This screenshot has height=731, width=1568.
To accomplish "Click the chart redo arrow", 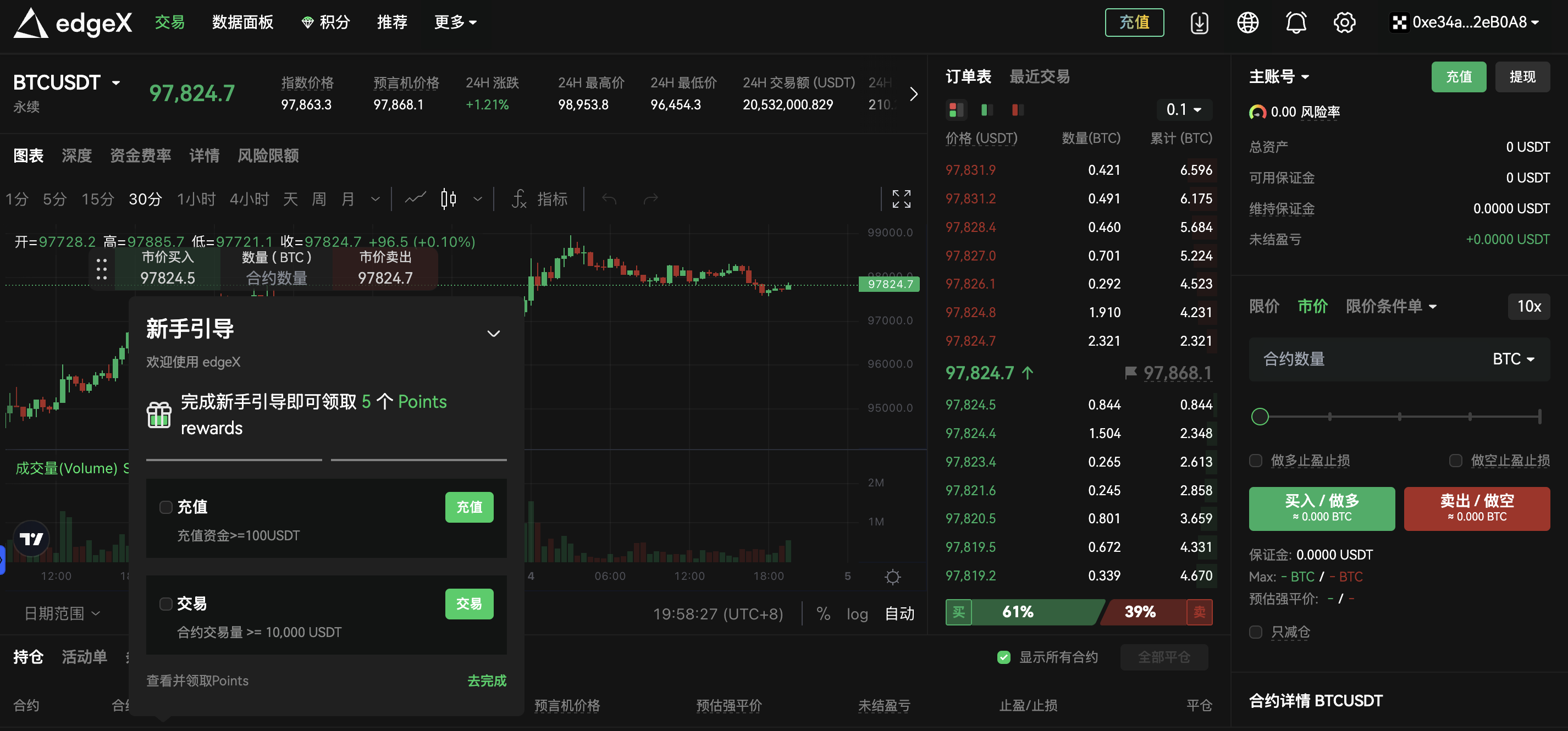I will coord(651,198).
